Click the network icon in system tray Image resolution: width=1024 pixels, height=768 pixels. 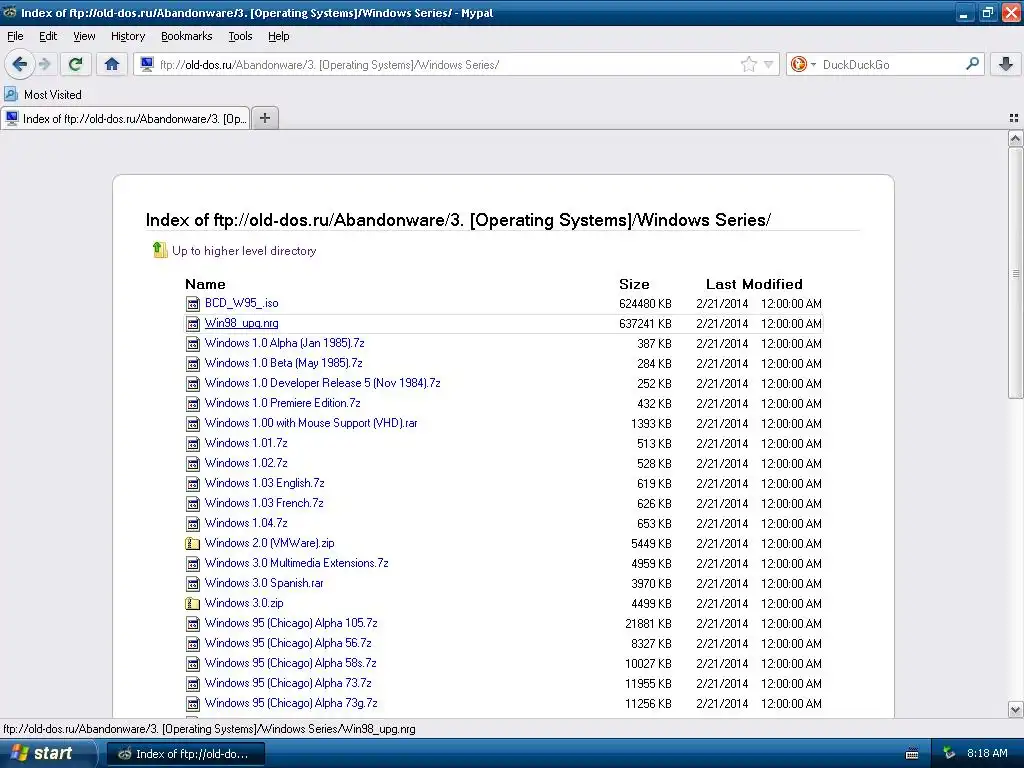(949, 754)
